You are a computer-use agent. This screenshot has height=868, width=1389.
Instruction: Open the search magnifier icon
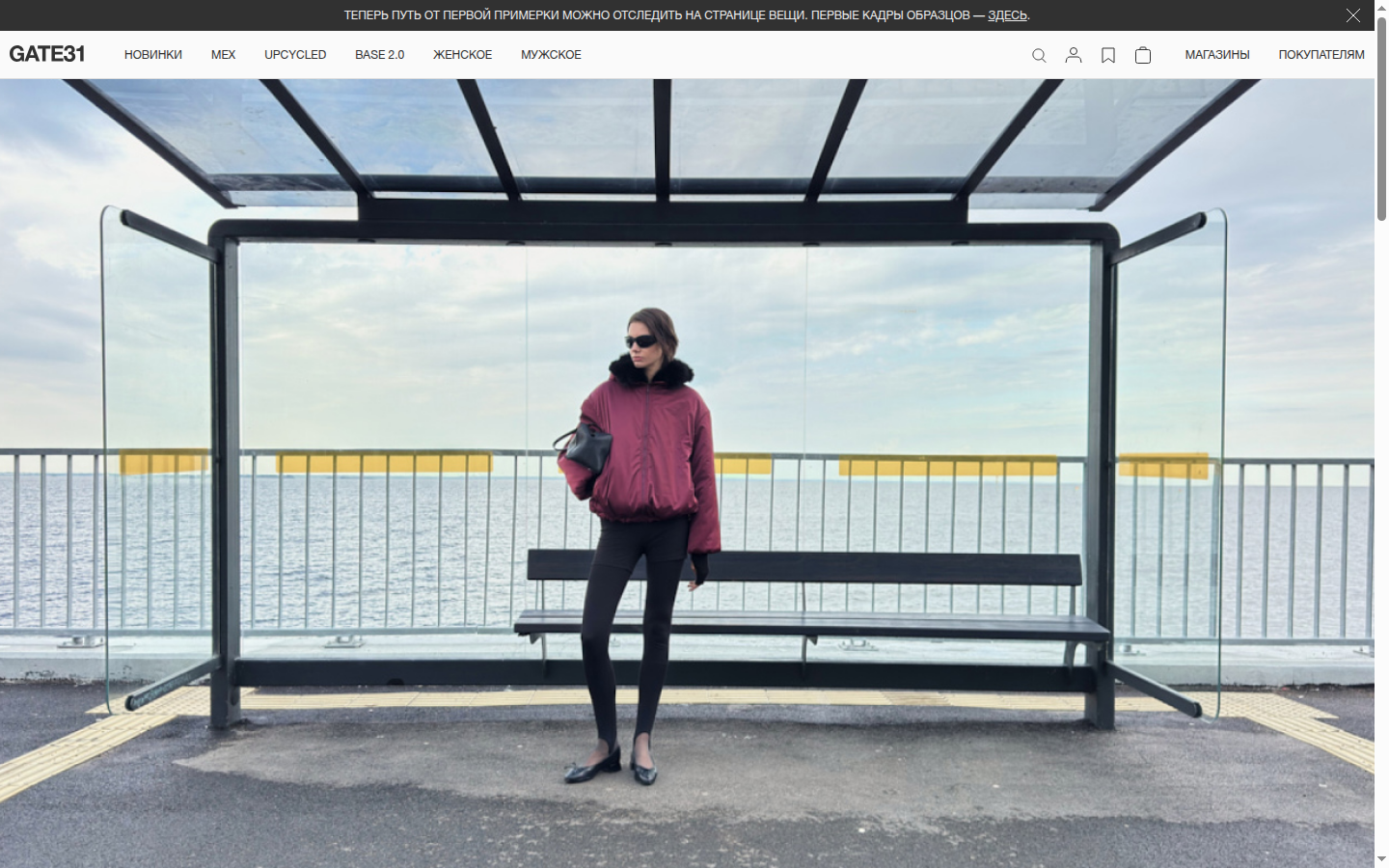point(1039,55)
